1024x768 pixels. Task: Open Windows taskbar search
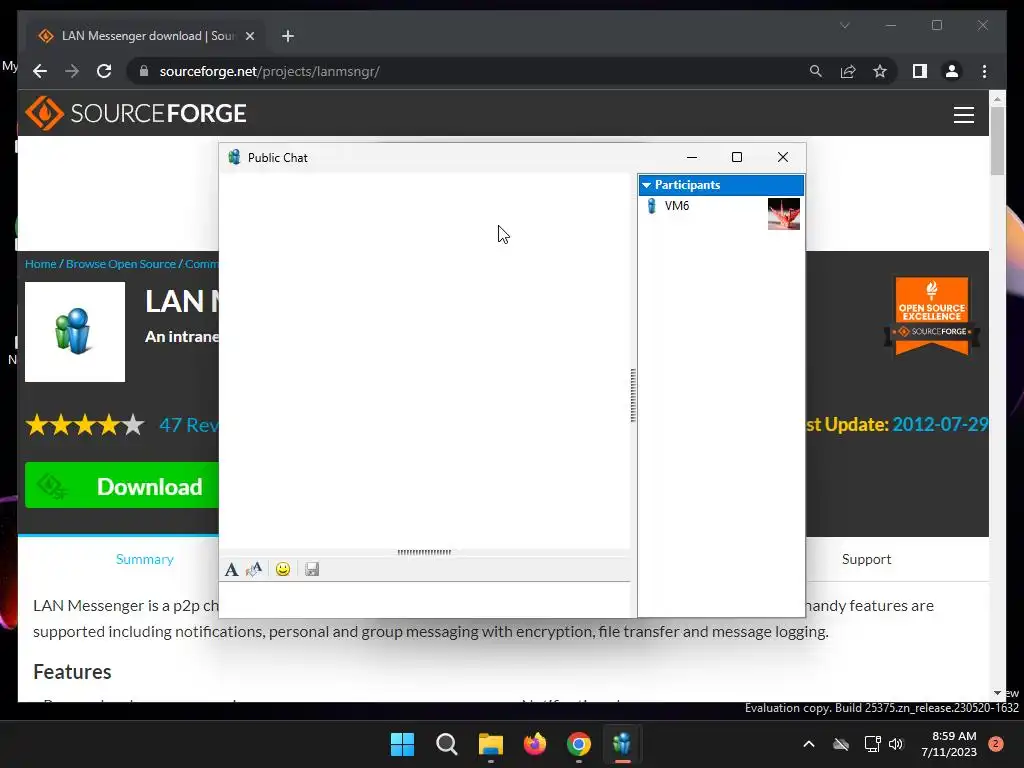[447, 744]
